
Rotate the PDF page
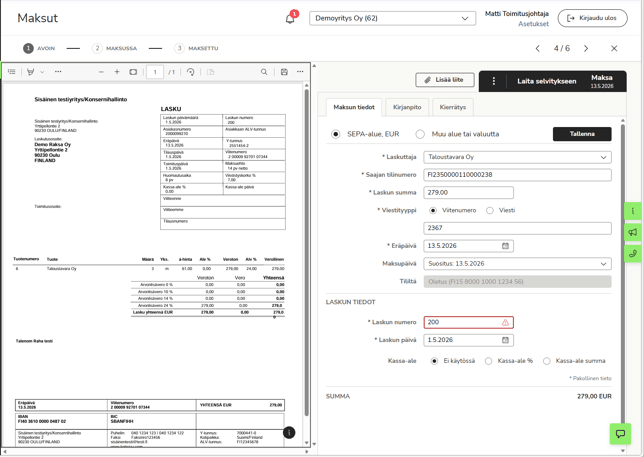[x=191, y=72]
